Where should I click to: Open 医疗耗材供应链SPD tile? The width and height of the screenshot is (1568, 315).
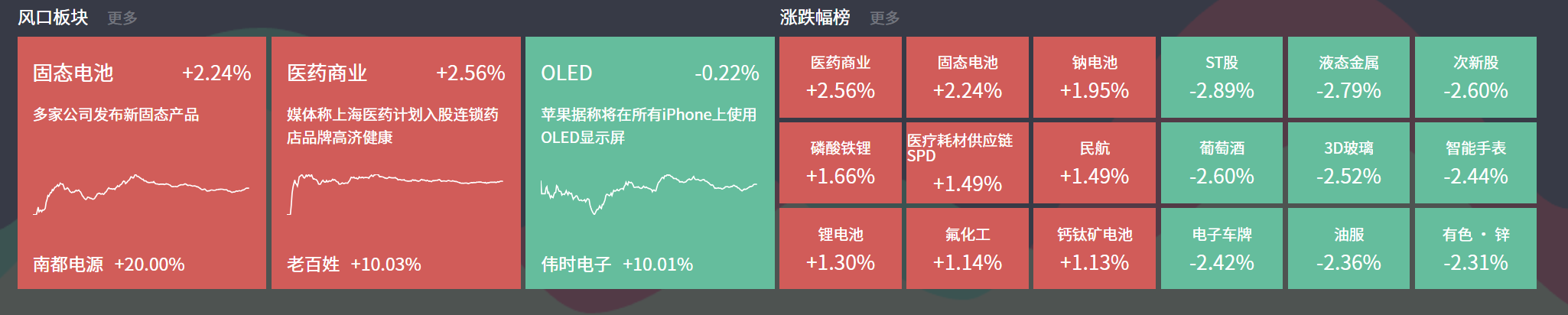[967, 163]
